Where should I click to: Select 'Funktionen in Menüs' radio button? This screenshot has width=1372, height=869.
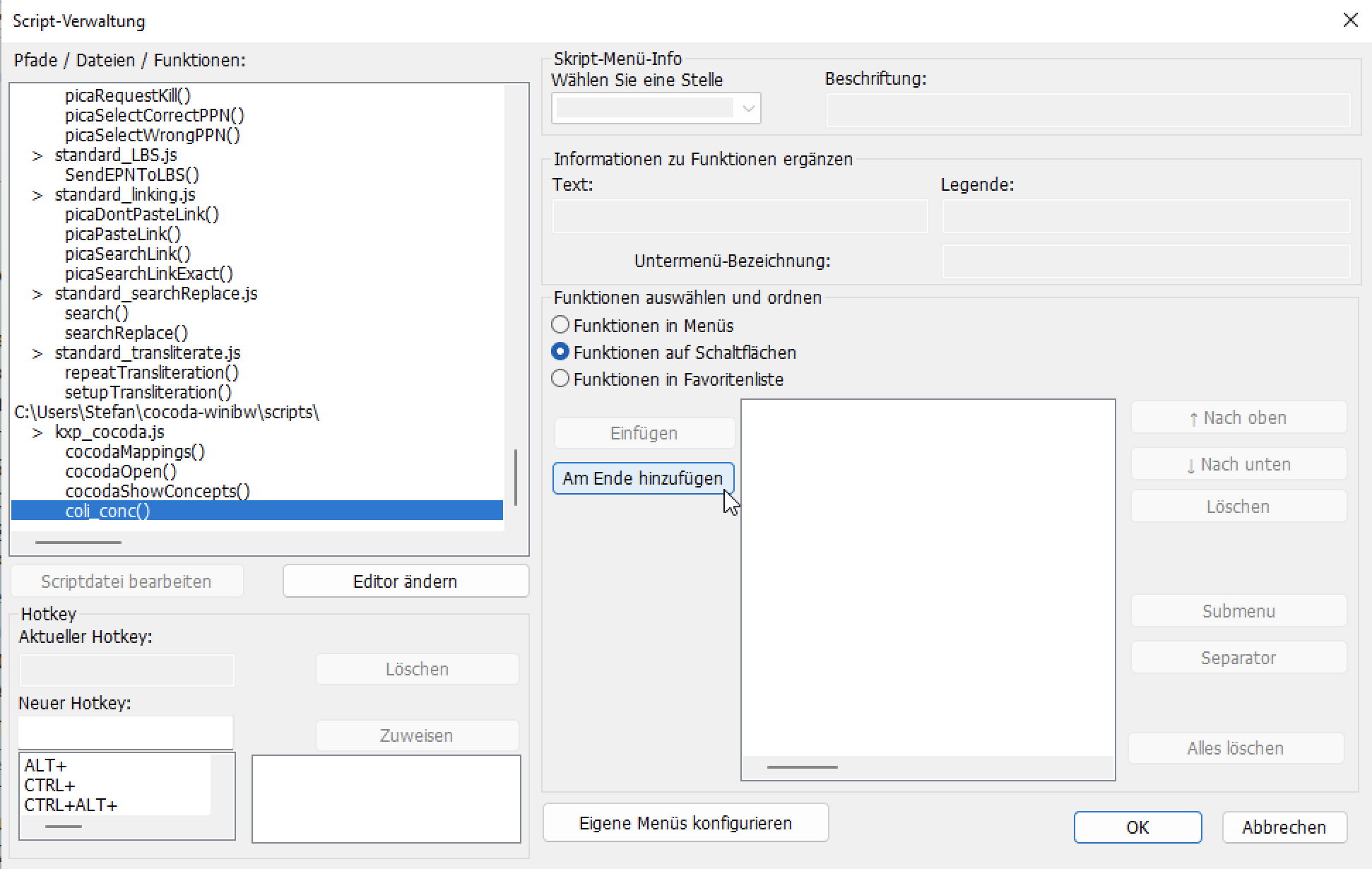click(x=560, y=325)
